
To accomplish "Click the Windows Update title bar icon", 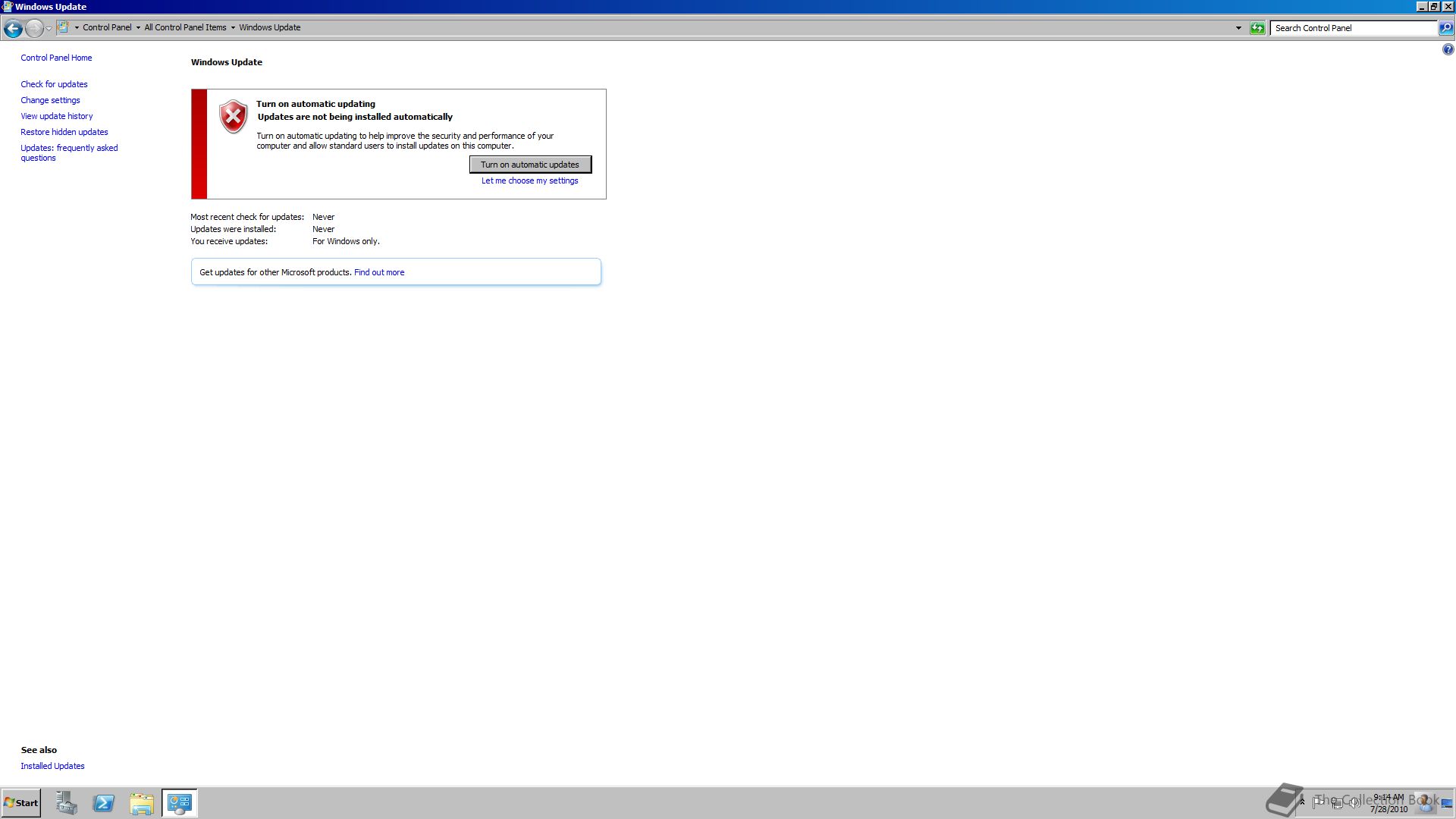I will pyautogui.click(x=7, y=6).
